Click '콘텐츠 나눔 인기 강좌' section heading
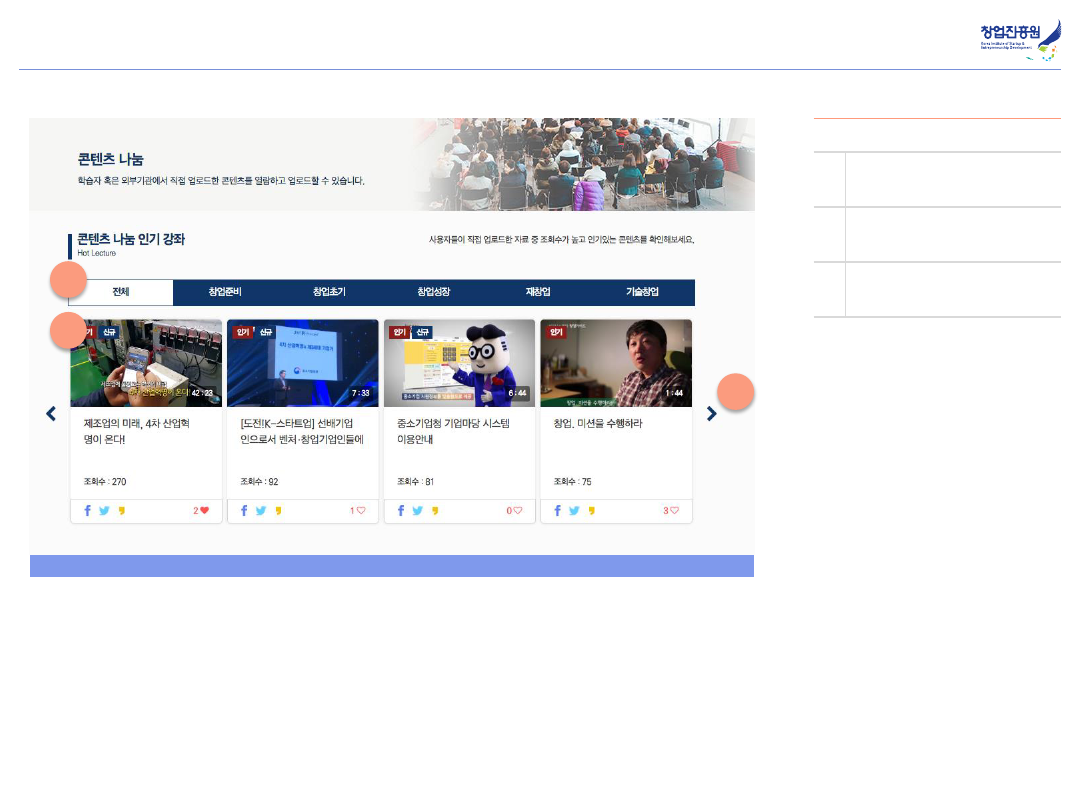The image size is (1080, 810). pos(131,239)
